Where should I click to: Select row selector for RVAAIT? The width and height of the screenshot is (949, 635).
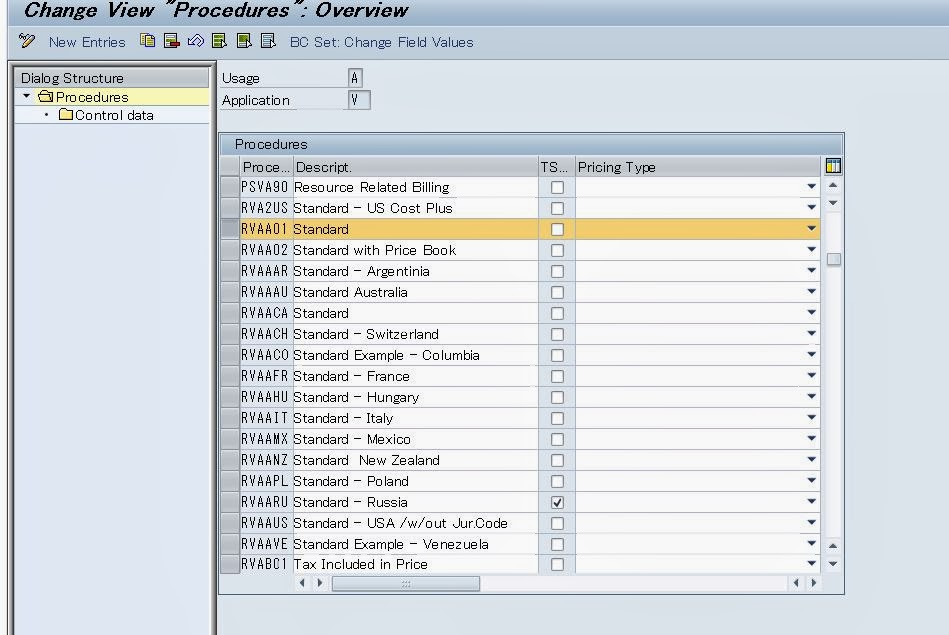[x=230, y=418]
